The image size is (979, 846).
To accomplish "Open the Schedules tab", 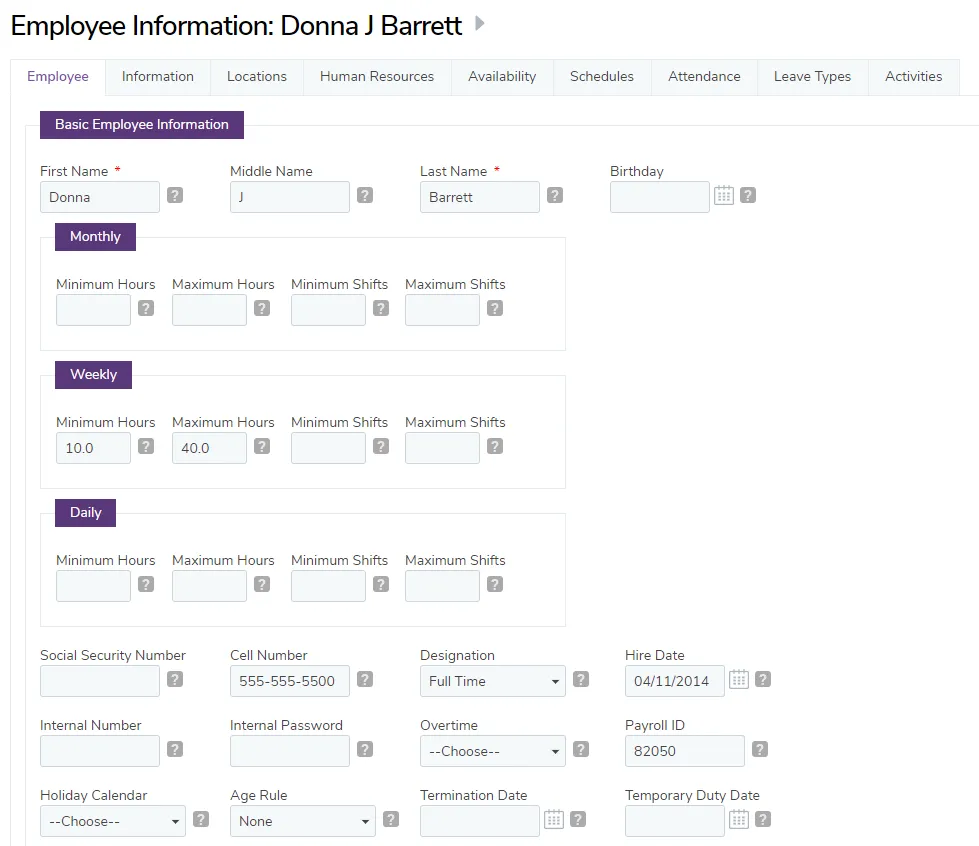I will click(602, 77).
